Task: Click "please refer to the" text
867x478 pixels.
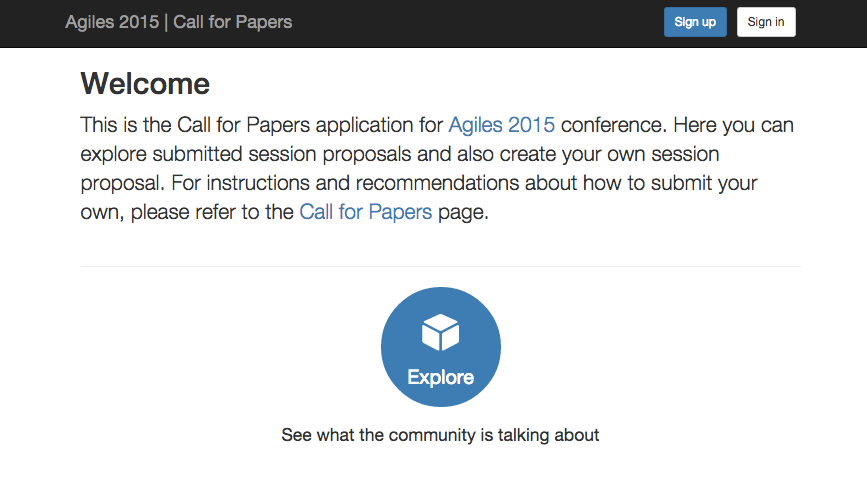Action: tap(212, 212)
